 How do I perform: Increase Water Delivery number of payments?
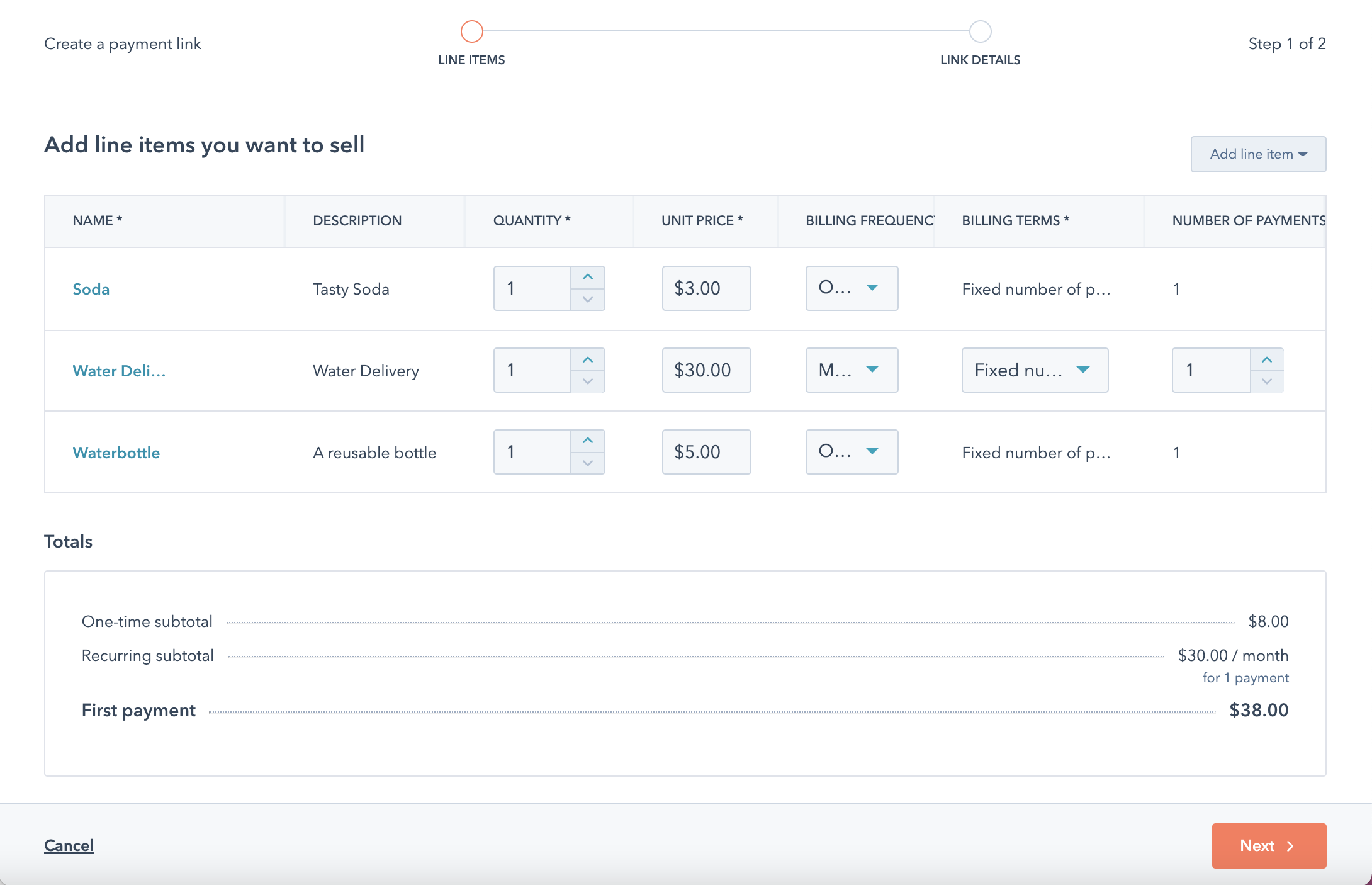point(1266,359)
